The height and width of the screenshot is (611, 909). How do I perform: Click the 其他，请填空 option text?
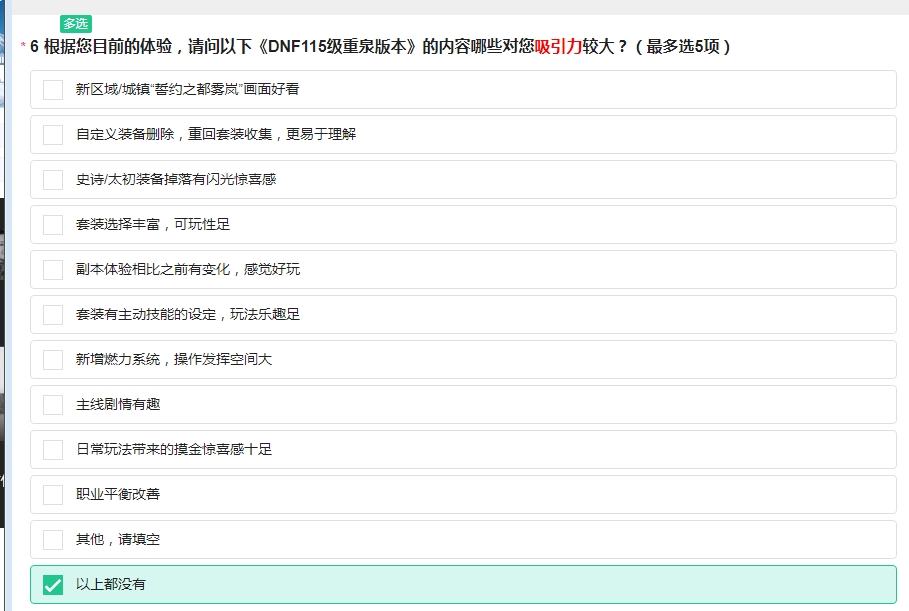118,539
